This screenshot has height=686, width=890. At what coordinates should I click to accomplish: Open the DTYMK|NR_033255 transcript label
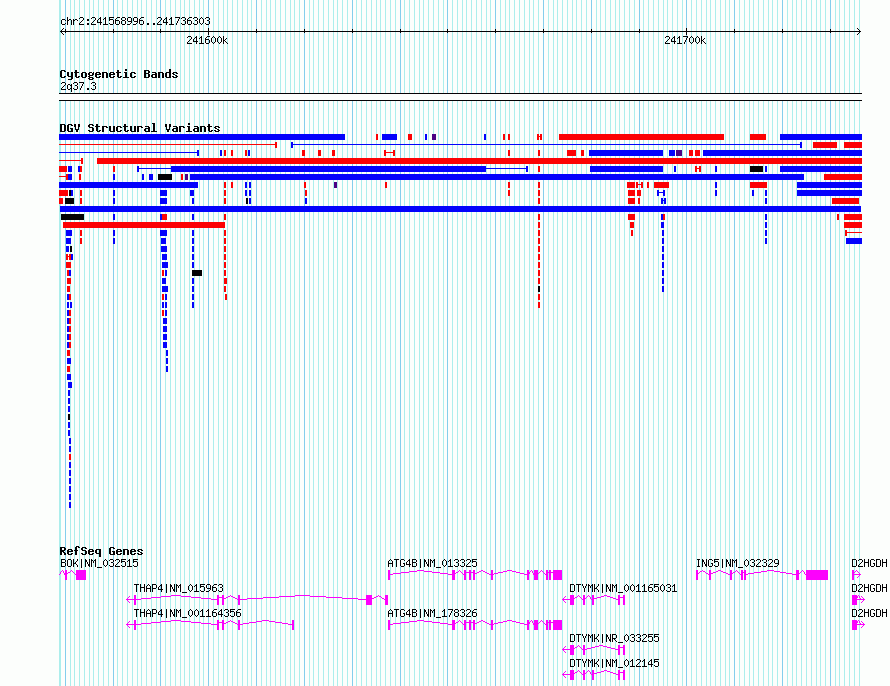point(614,638)
